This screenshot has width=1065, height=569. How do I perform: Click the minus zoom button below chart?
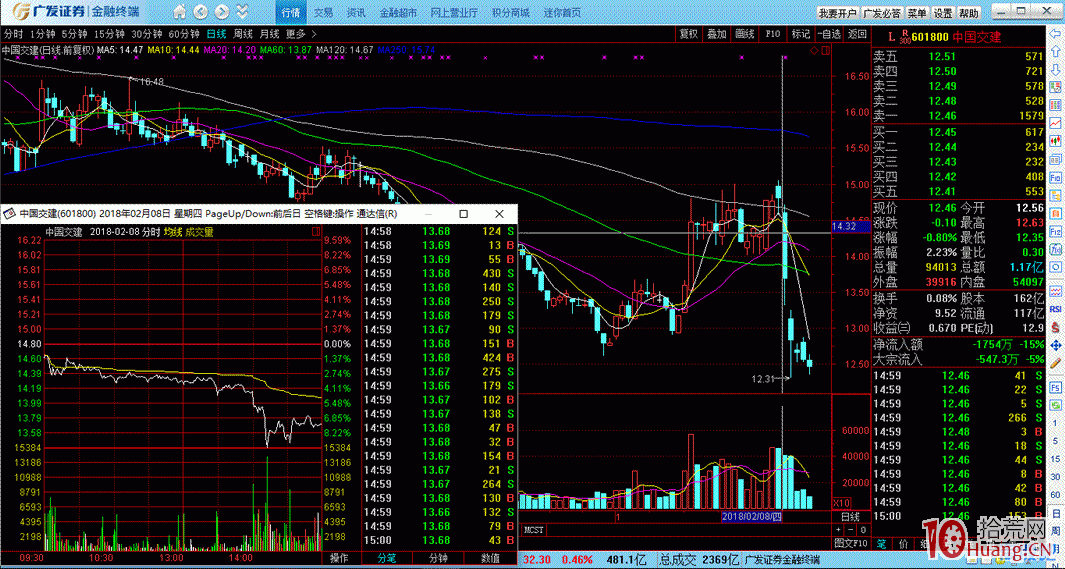click(850, 529)
